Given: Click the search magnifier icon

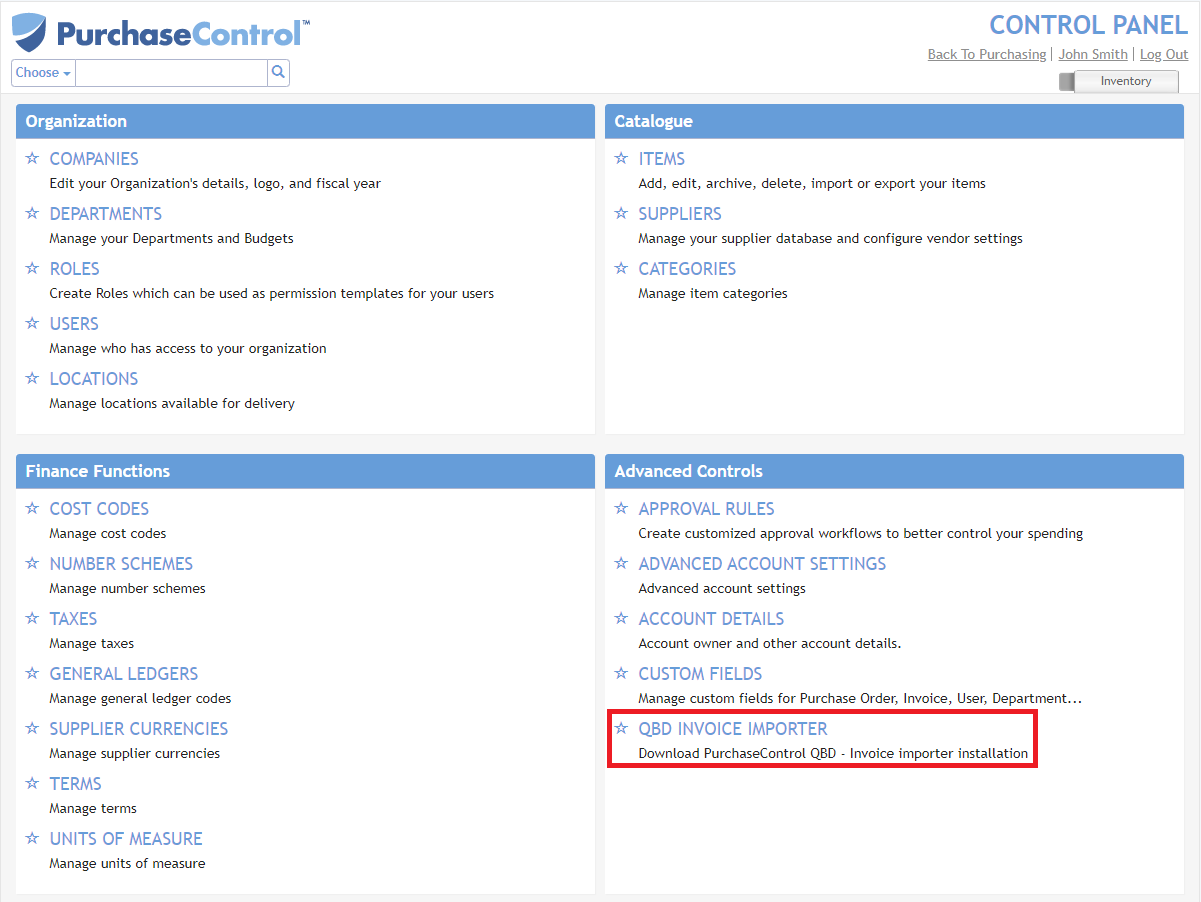Looking at the screenshot, I should [x=278, y=72].
